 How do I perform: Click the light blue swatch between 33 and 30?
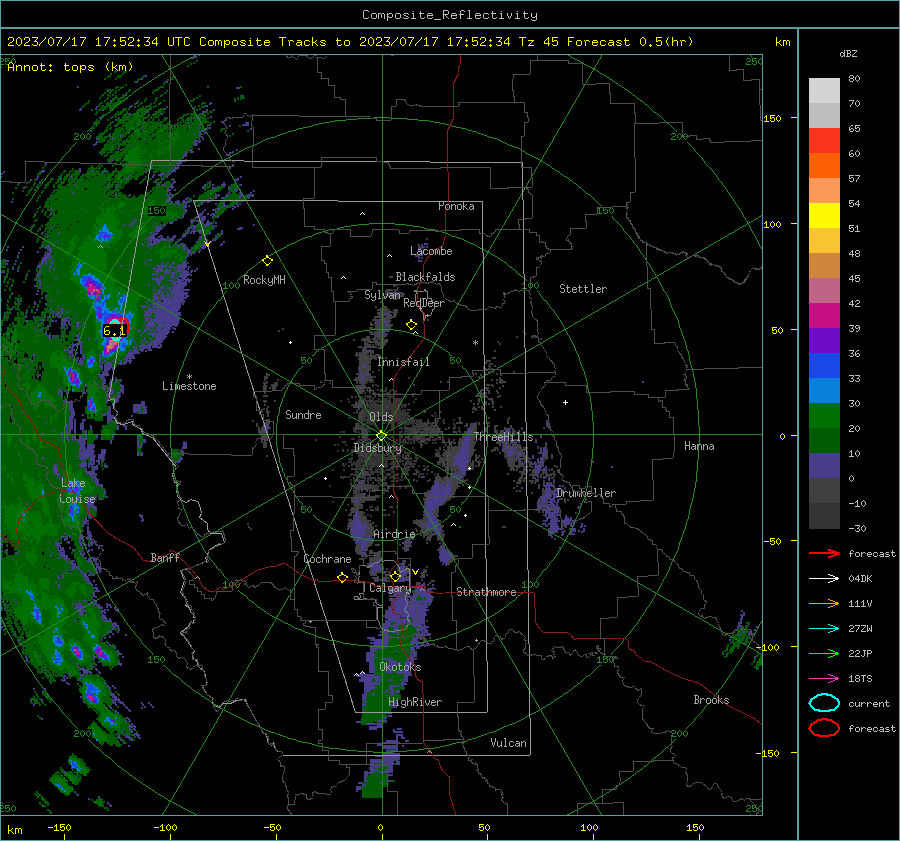pyautogui.click(x=824, y=391)
